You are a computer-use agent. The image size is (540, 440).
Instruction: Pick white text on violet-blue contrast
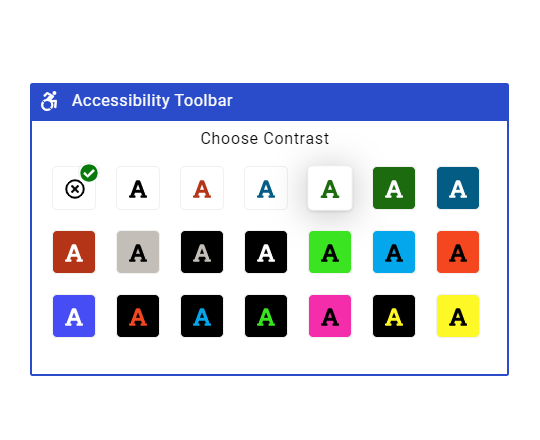click(74, 316)
